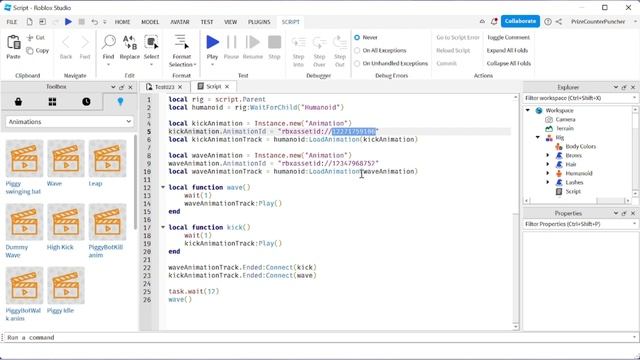Switch to the VIEW ribbon tab
This screenshot has height=360, width=640.
tap(231, 22)
